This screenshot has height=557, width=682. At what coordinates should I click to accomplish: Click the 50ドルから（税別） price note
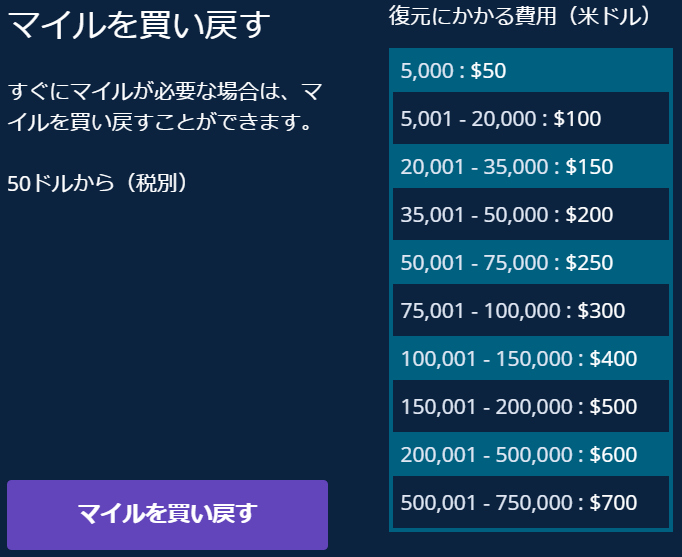(97, 184)
